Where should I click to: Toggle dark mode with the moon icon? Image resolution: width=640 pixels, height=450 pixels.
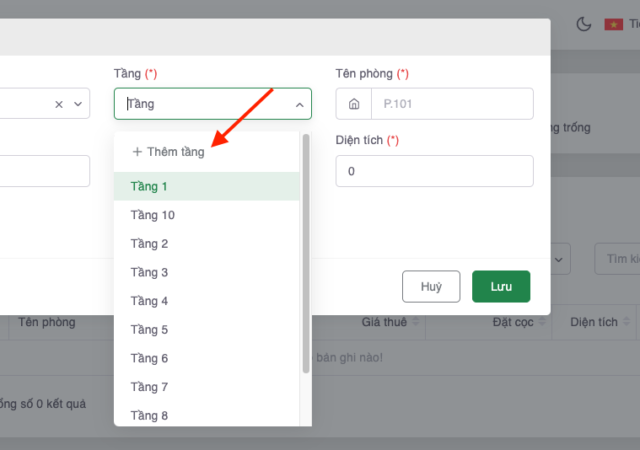[x=584, y=24]
